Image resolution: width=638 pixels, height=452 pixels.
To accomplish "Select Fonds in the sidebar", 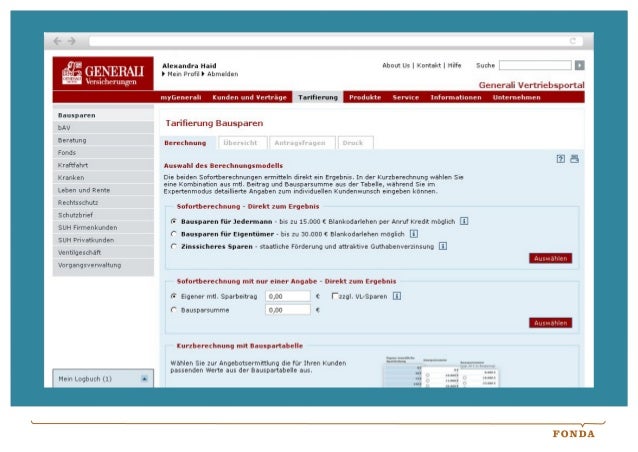I will 103,153.
